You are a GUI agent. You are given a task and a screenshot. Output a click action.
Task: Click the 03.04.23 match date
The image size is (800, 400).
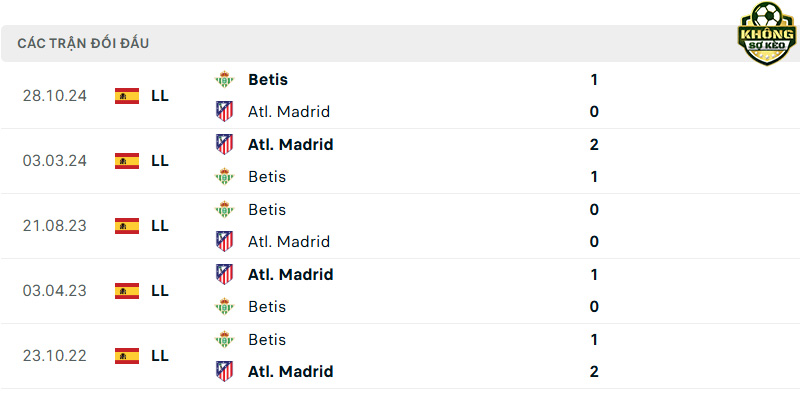point(55,291)
